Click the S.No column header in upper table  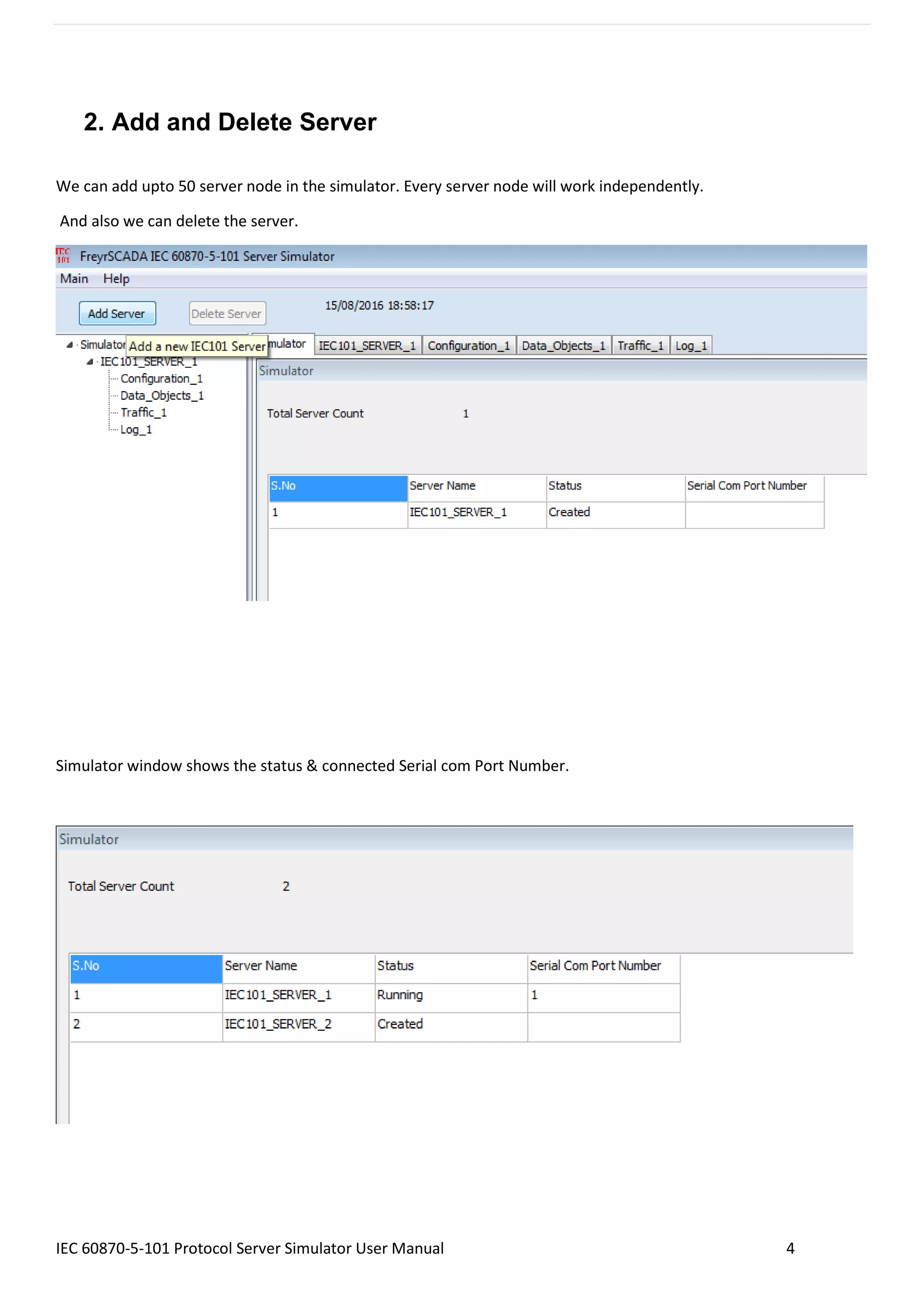pyautogui.click(x=338, y=488)
